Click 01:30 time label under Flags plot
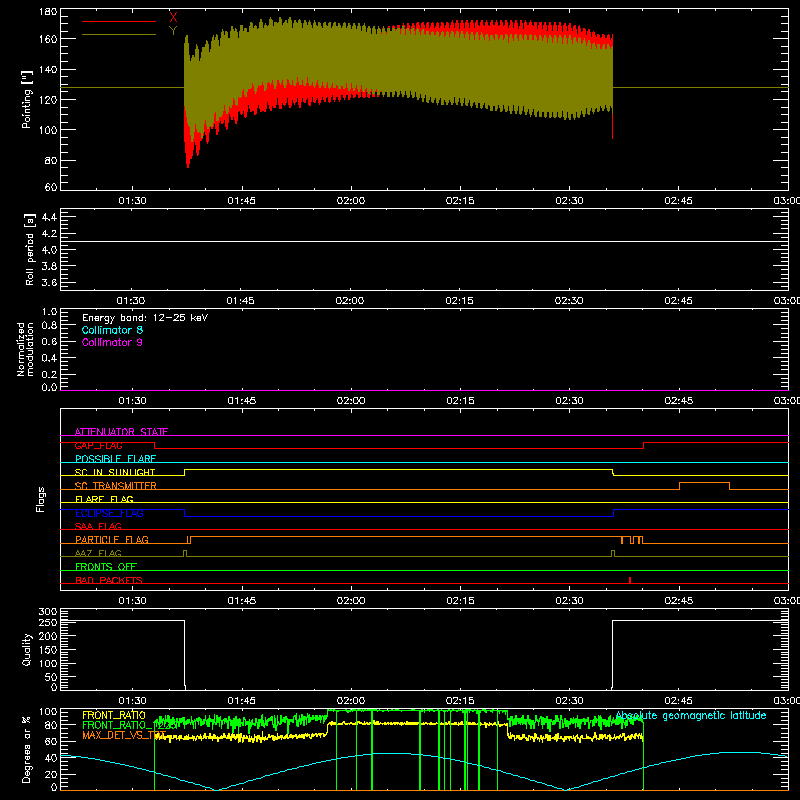Viewport: 800px width, 800px height. 132,601
